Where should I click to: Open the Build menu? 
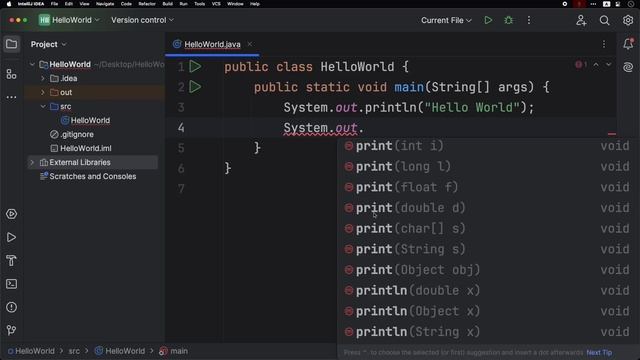[167, 4]
